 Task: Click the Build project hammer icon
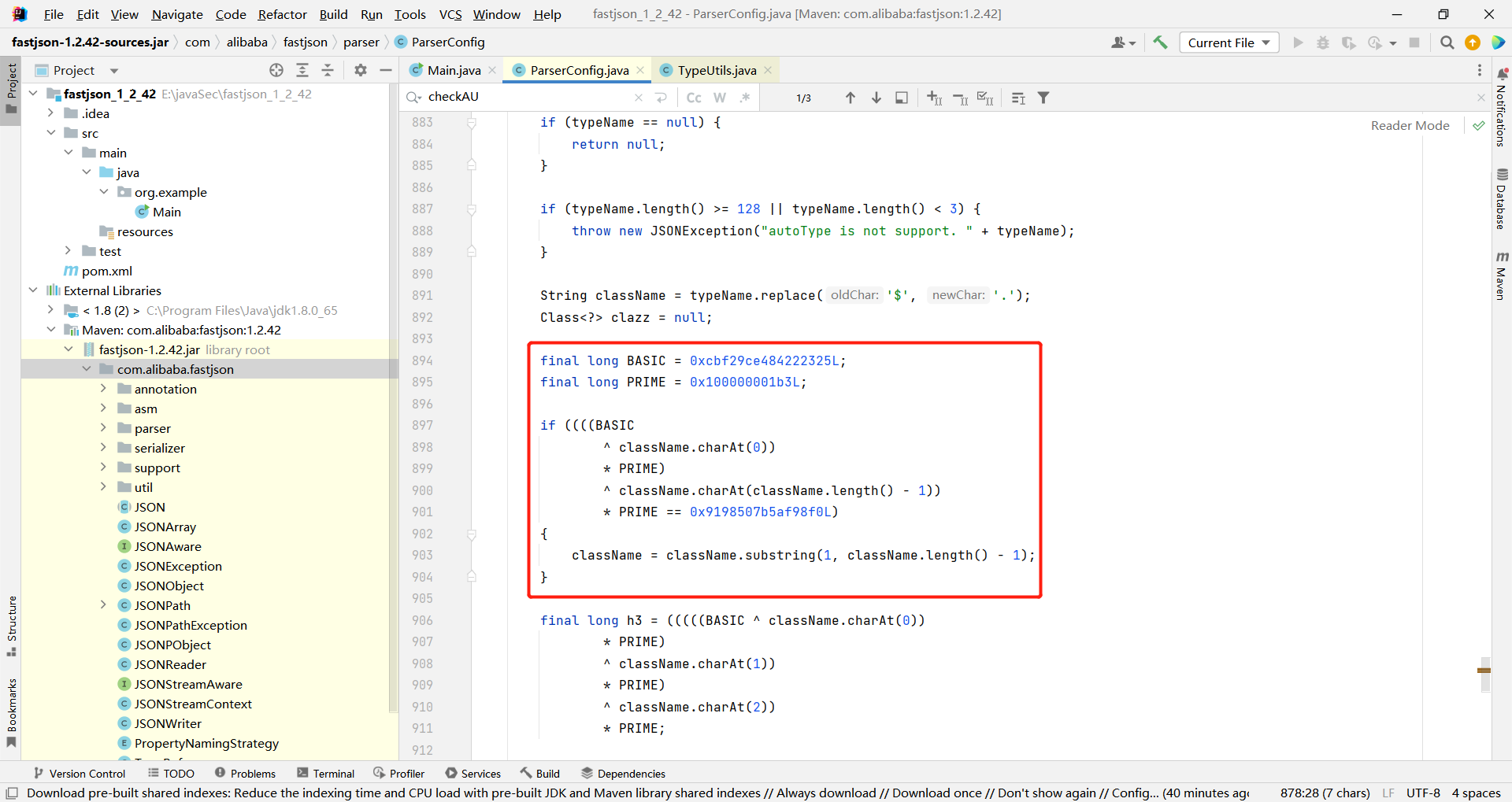pos(1160,43)
